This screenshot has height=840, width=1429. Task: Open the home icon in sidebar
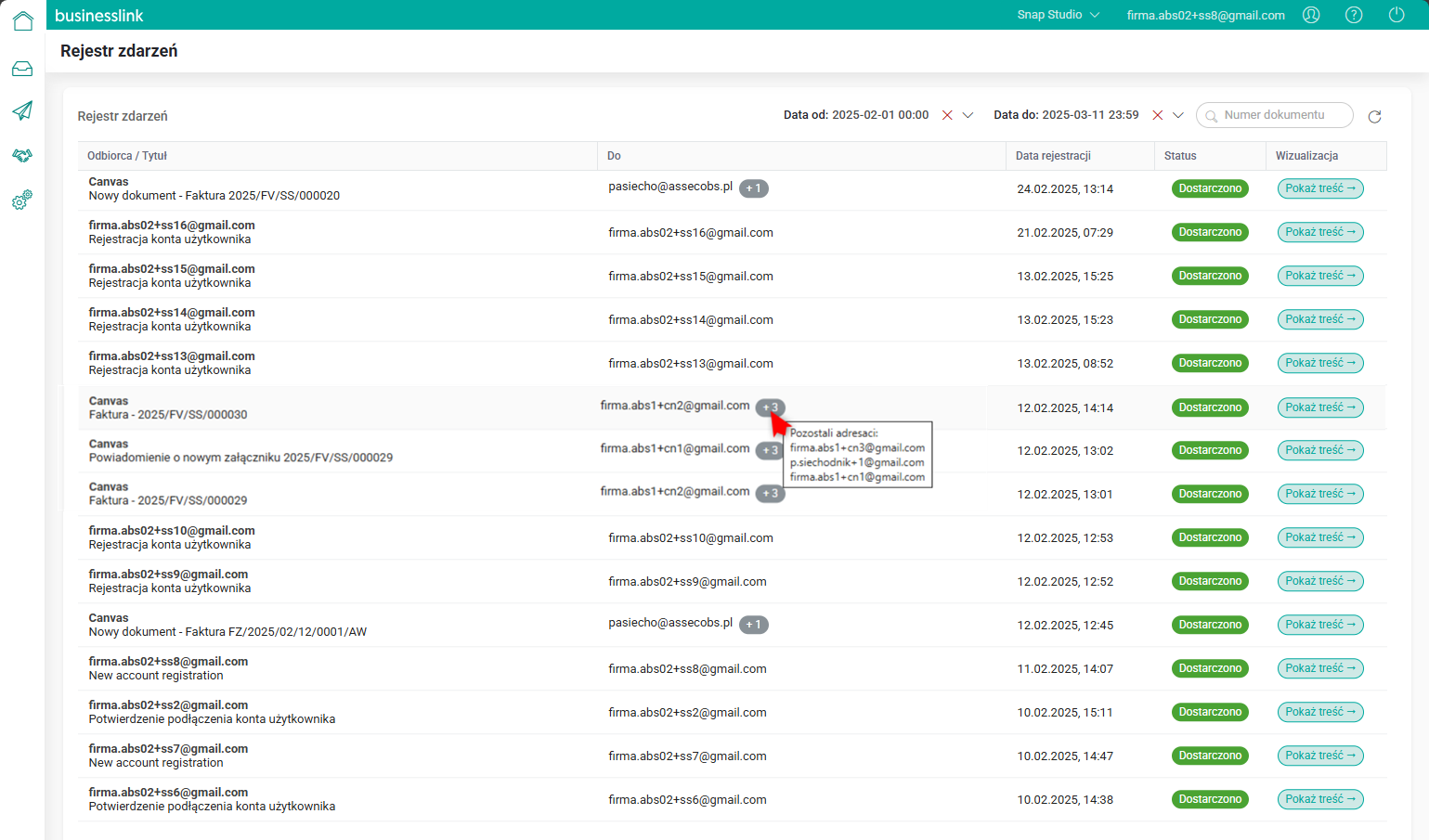click(22, 20)
